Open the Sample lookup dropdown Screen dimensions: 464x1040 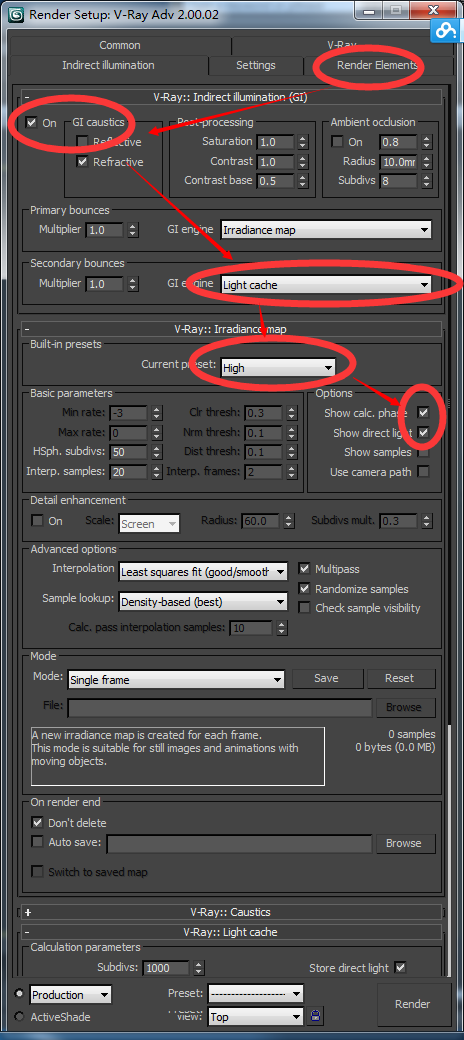click(203, 602)
